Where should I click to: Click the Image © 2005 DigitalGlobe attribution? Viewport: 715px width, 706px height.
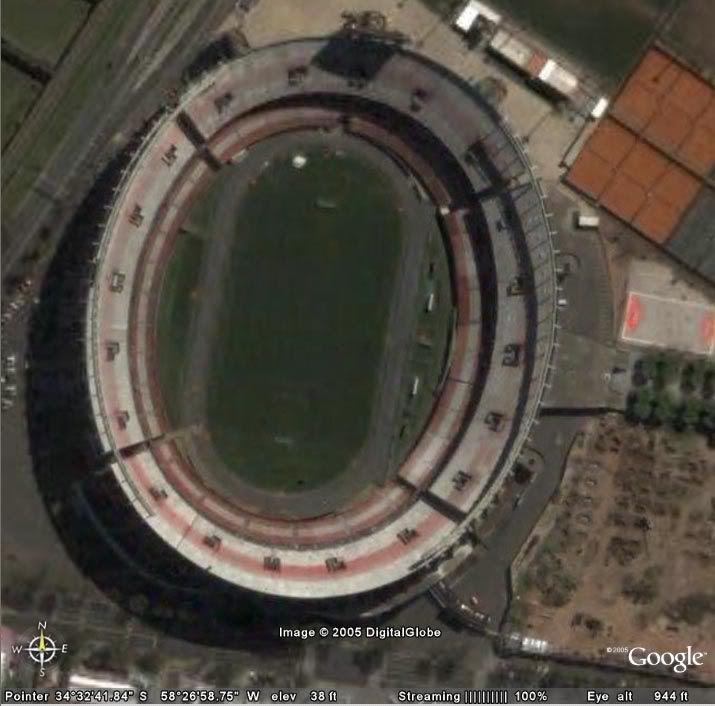pos(360,632)
